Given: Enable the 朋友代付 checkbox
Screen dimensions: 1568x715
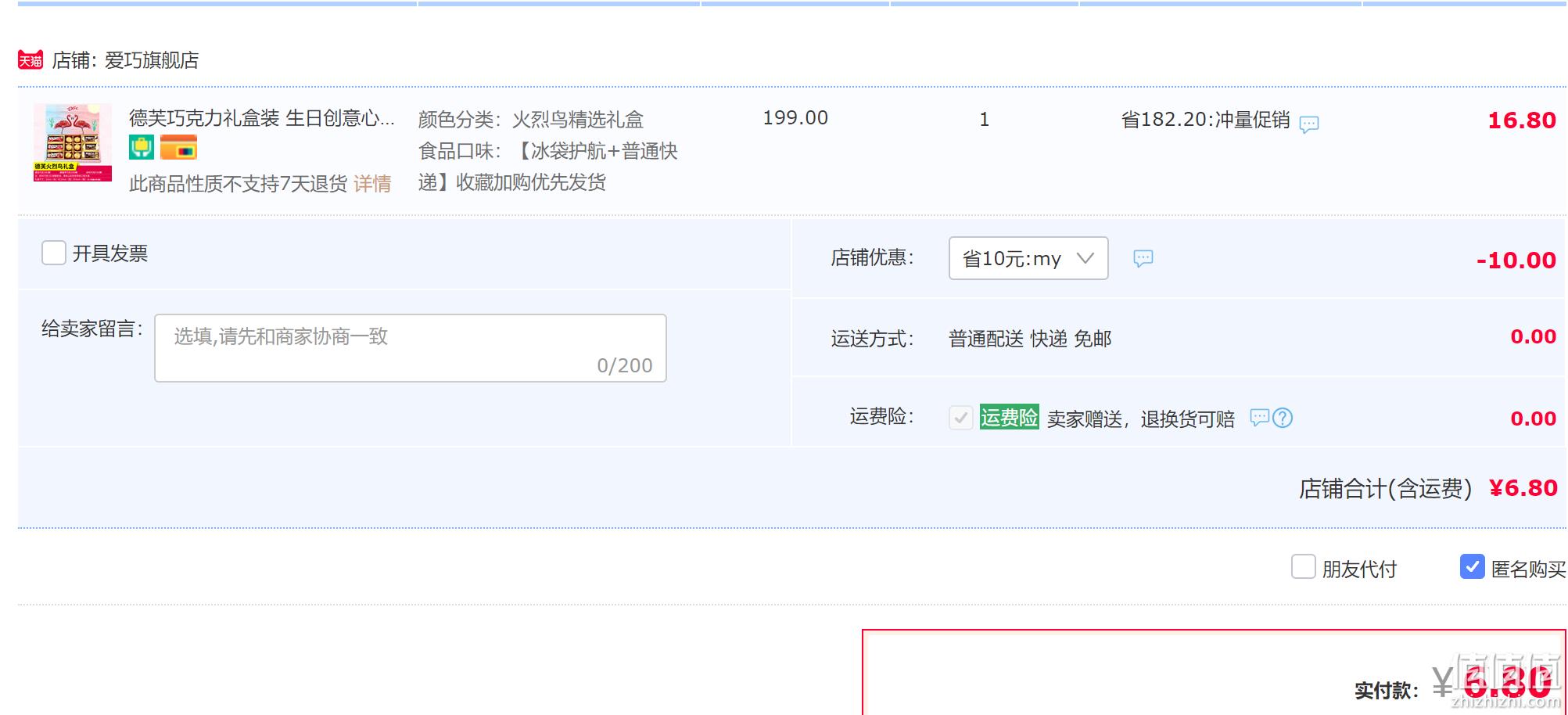Looking at the screenshot, I should coord(1304,566).
